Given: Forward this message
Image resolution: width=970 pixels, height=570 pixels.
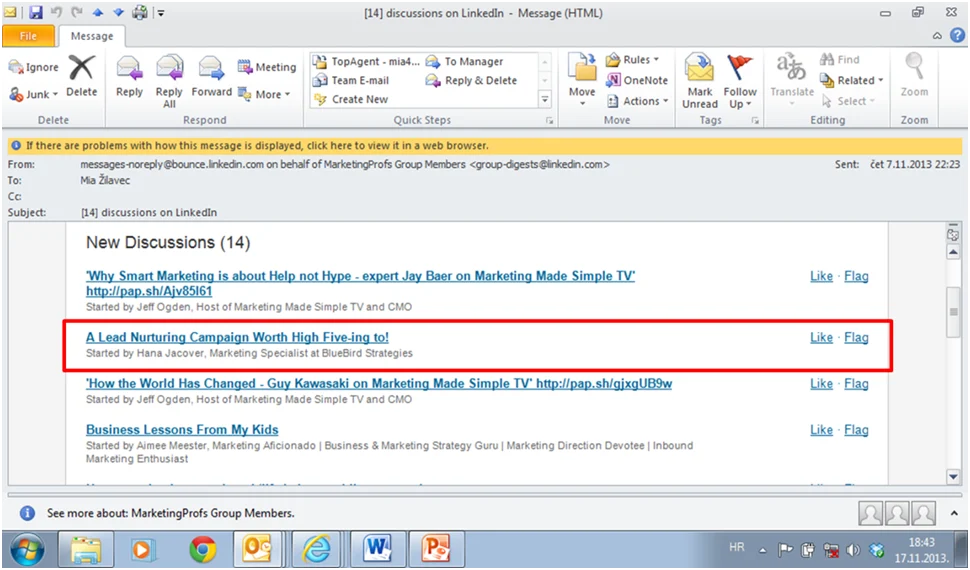Looking at the screenshot, I should coord(212,76).
